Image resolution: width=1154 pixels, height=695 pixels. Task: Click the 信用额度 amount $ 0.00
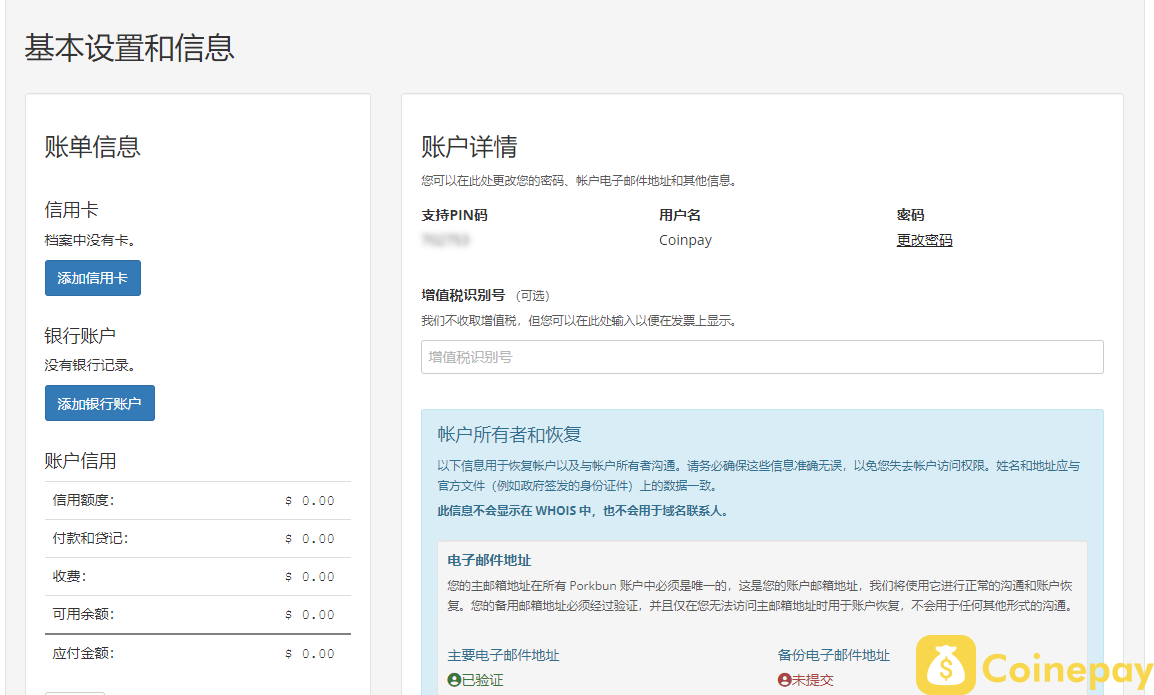[x=310, y=501]
